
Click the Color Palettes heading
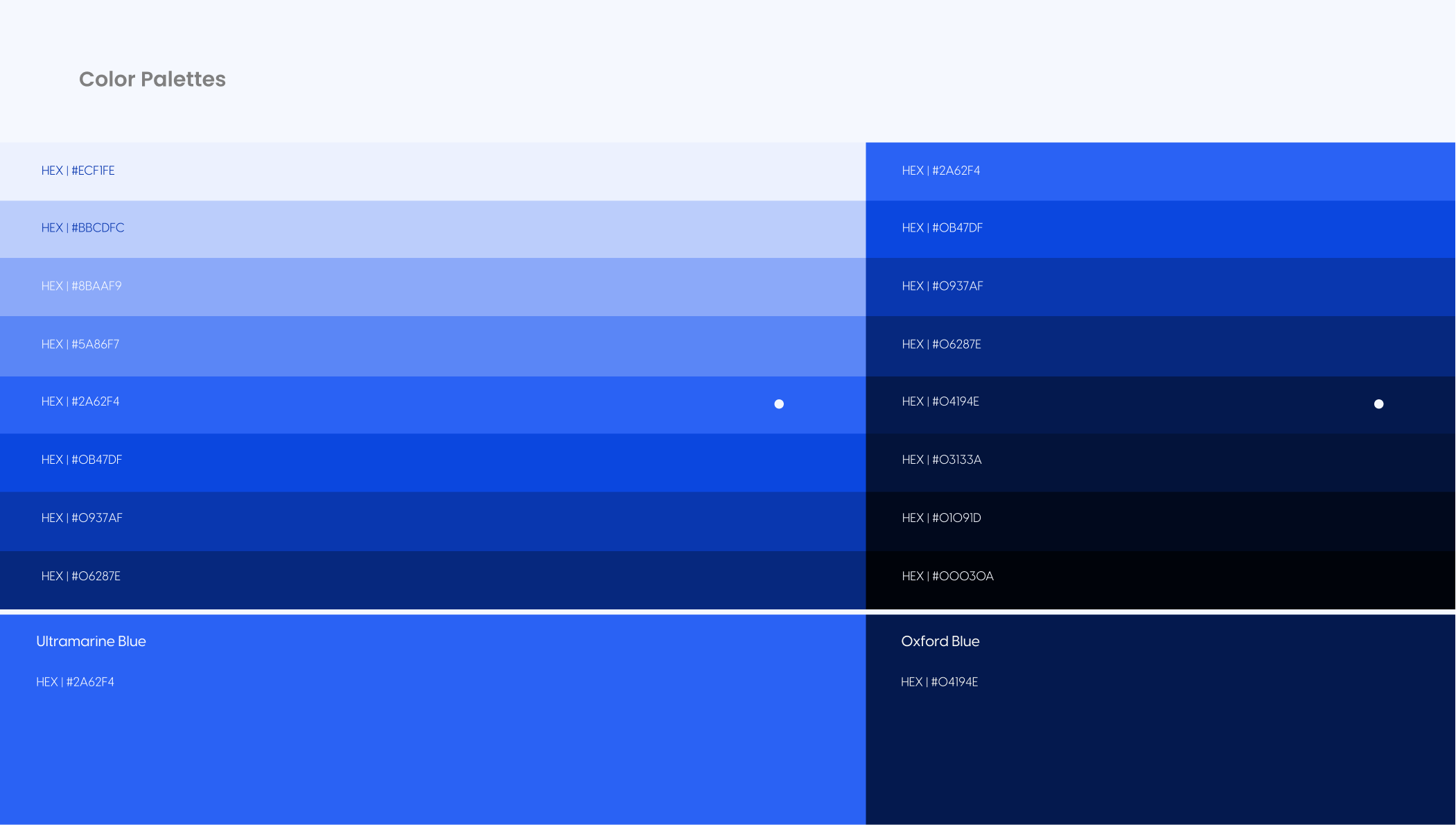152,79
